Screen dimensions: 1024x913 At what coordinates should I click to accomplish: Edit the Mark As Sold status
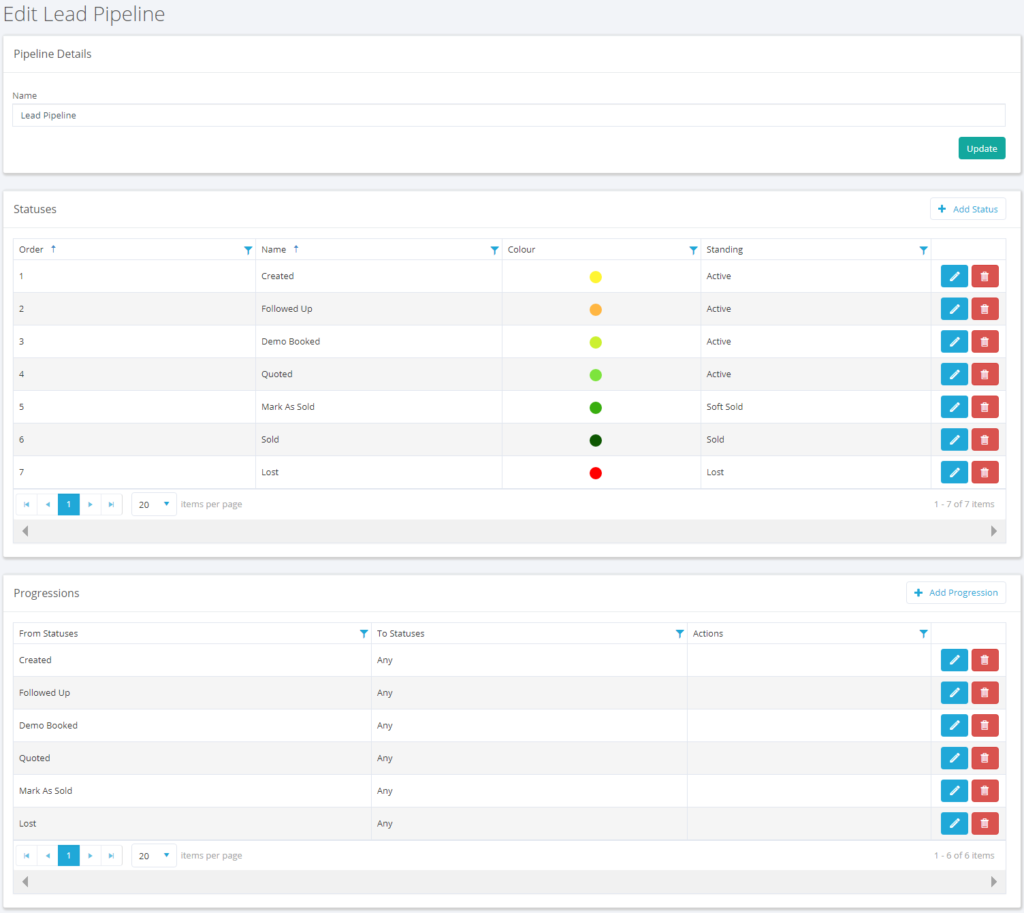click(x=954, y=407)
